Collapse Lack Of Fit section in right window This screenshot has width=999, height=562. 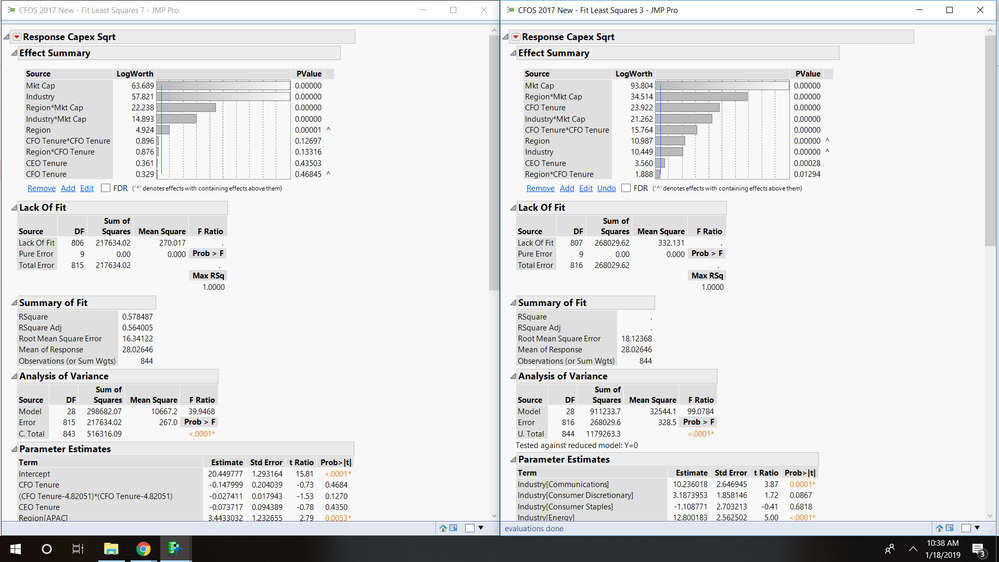pyautogui.click(x=513, y=208)
